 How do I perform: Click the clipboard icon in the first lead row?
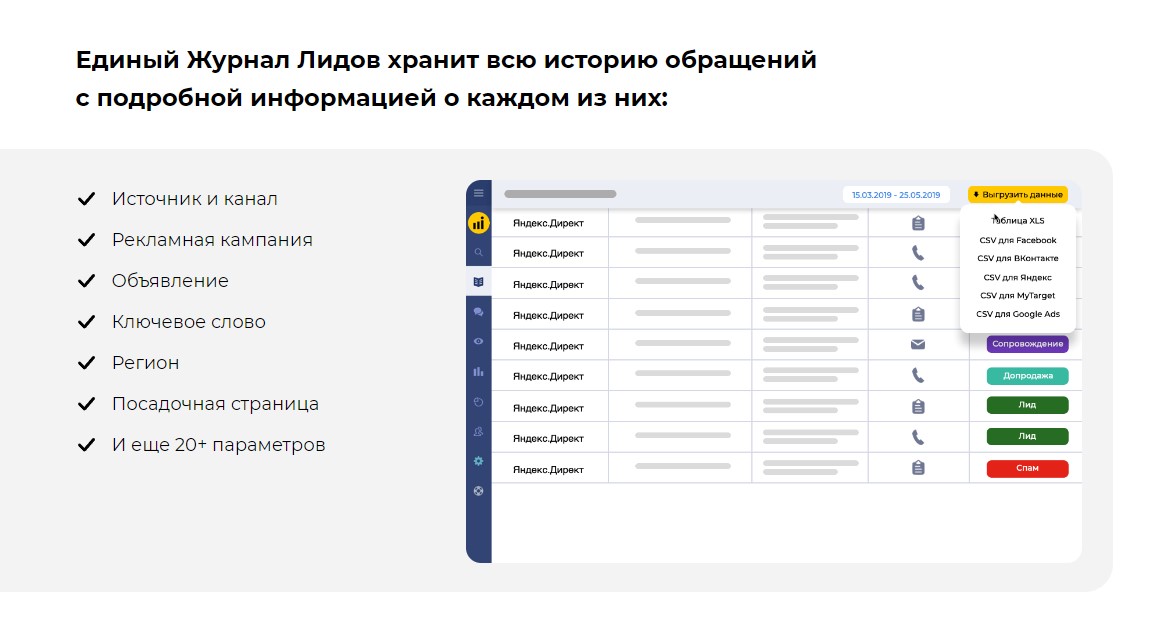918,222
